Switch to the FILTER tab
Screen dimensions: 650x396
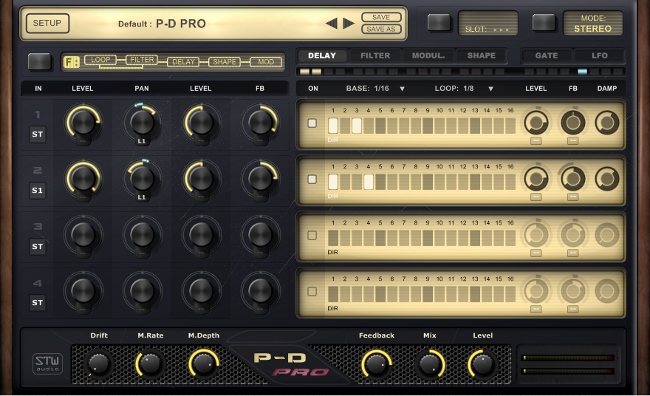(375, 56)
